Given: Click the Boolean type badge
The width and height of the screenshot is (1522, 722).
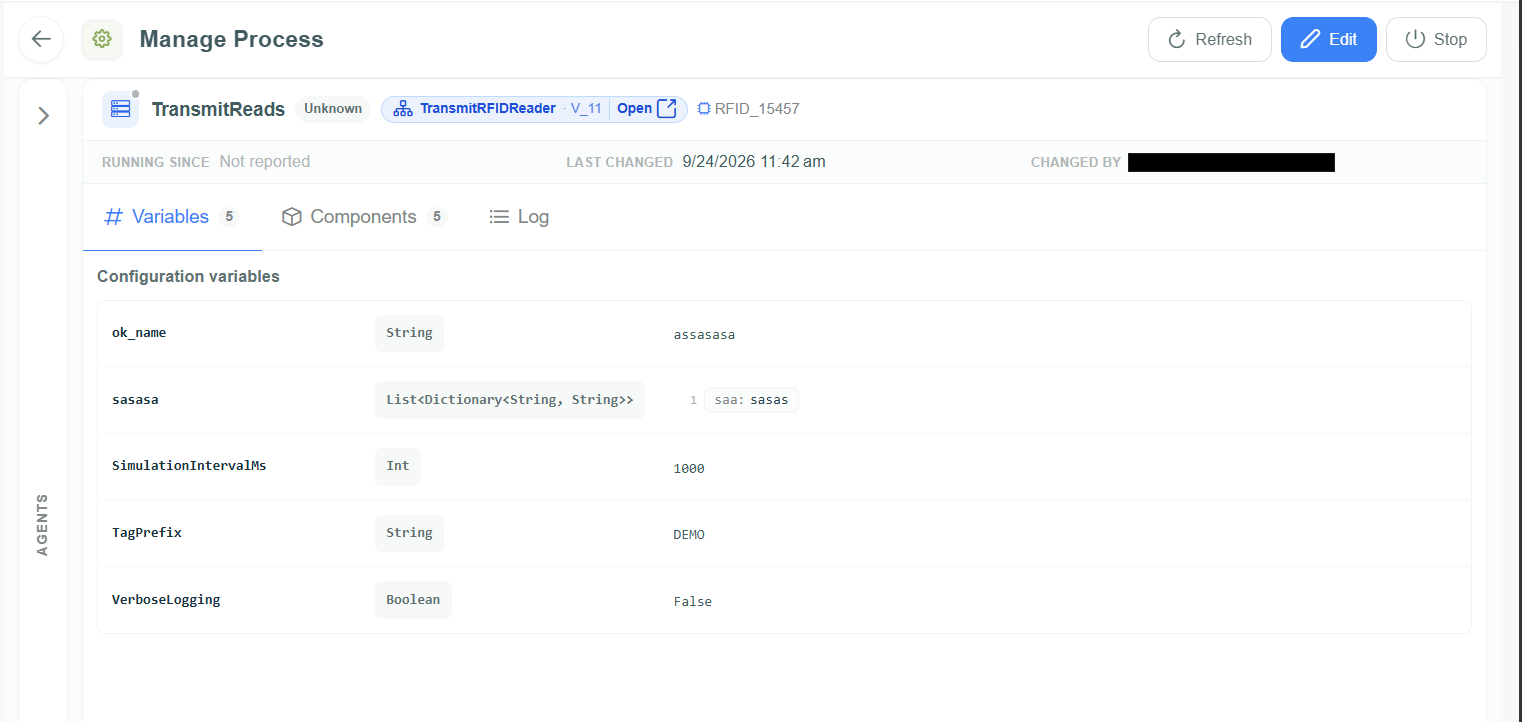Looking at the screenshot, I should [x=413, y=600].
